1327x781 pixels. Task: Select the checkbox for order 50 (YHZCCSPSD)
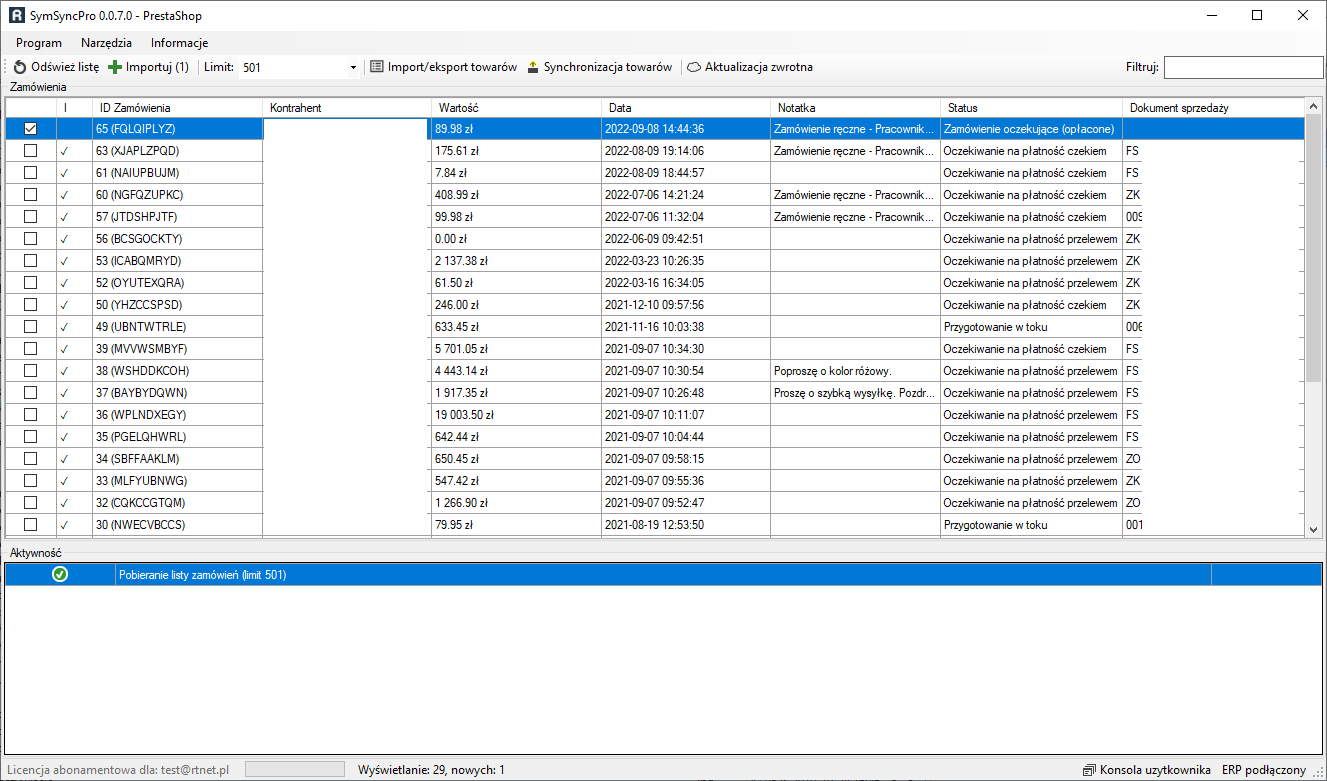point(31,305)
